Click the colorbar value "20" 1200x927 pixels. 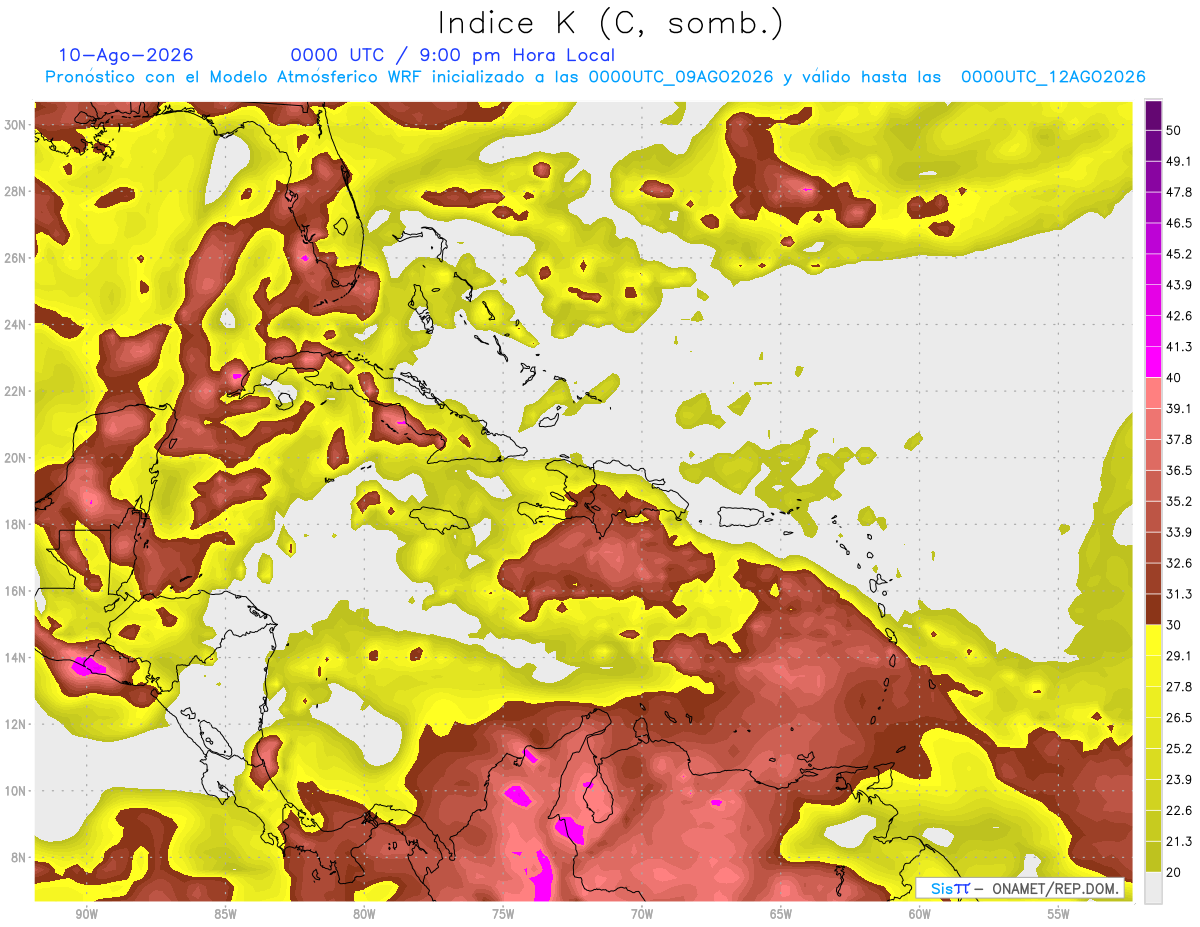(1174, 873)
